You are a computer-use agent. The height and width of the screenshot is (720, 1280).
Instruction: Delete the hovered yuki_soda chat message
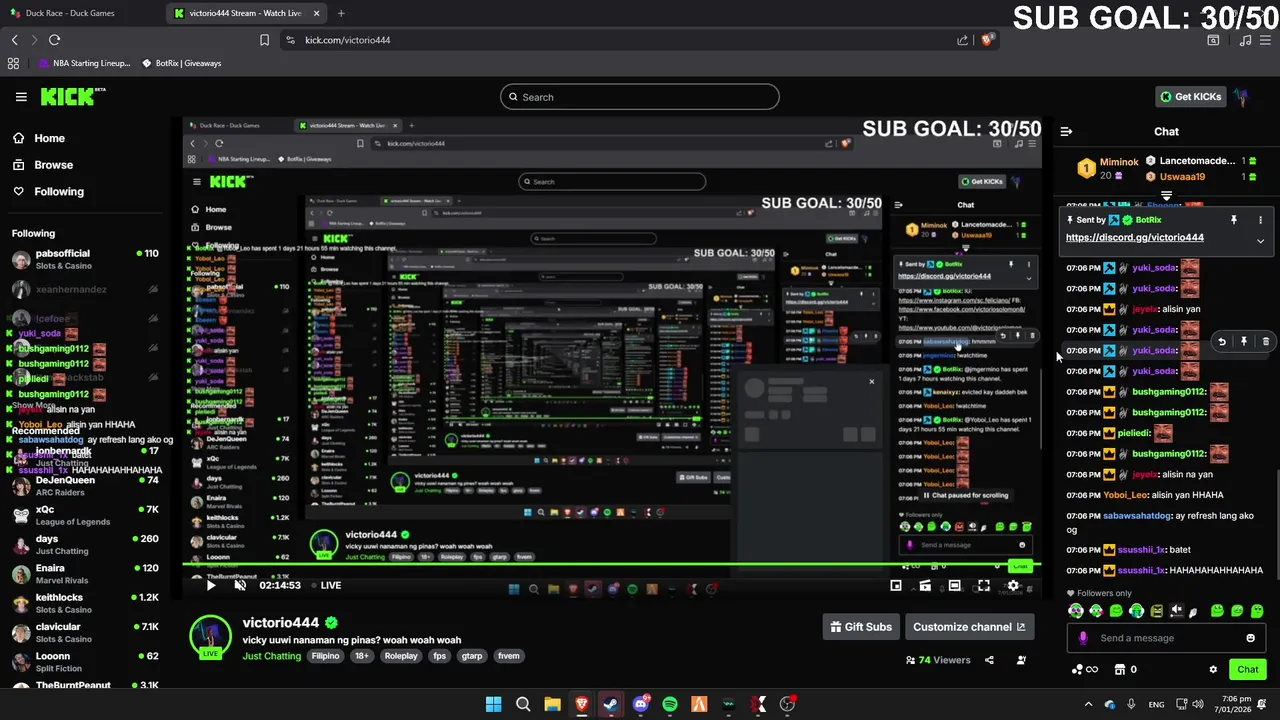tap(1265, 342)
